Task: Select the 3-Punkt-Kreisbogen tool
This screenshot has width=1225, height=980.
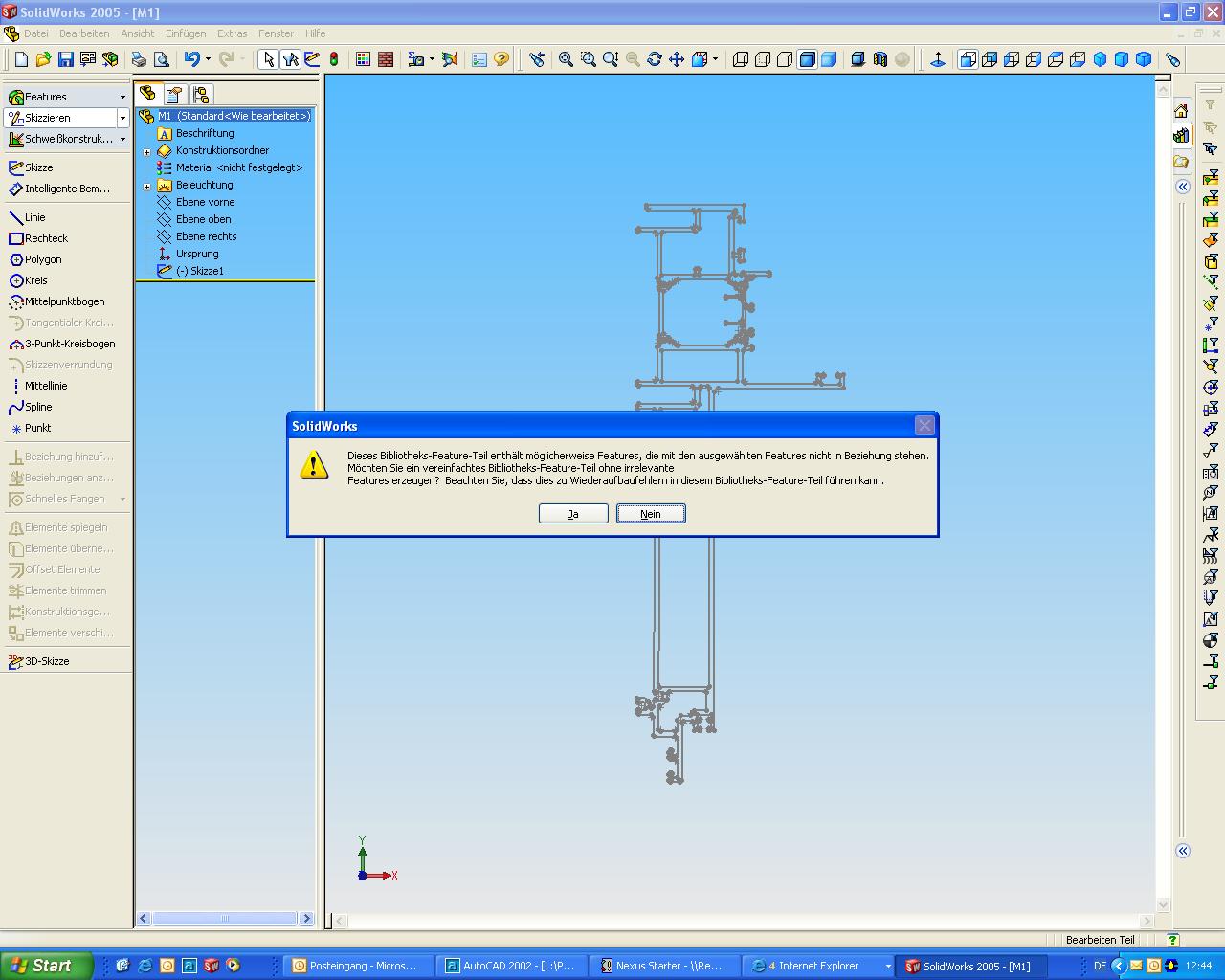Action: [62, 344]
